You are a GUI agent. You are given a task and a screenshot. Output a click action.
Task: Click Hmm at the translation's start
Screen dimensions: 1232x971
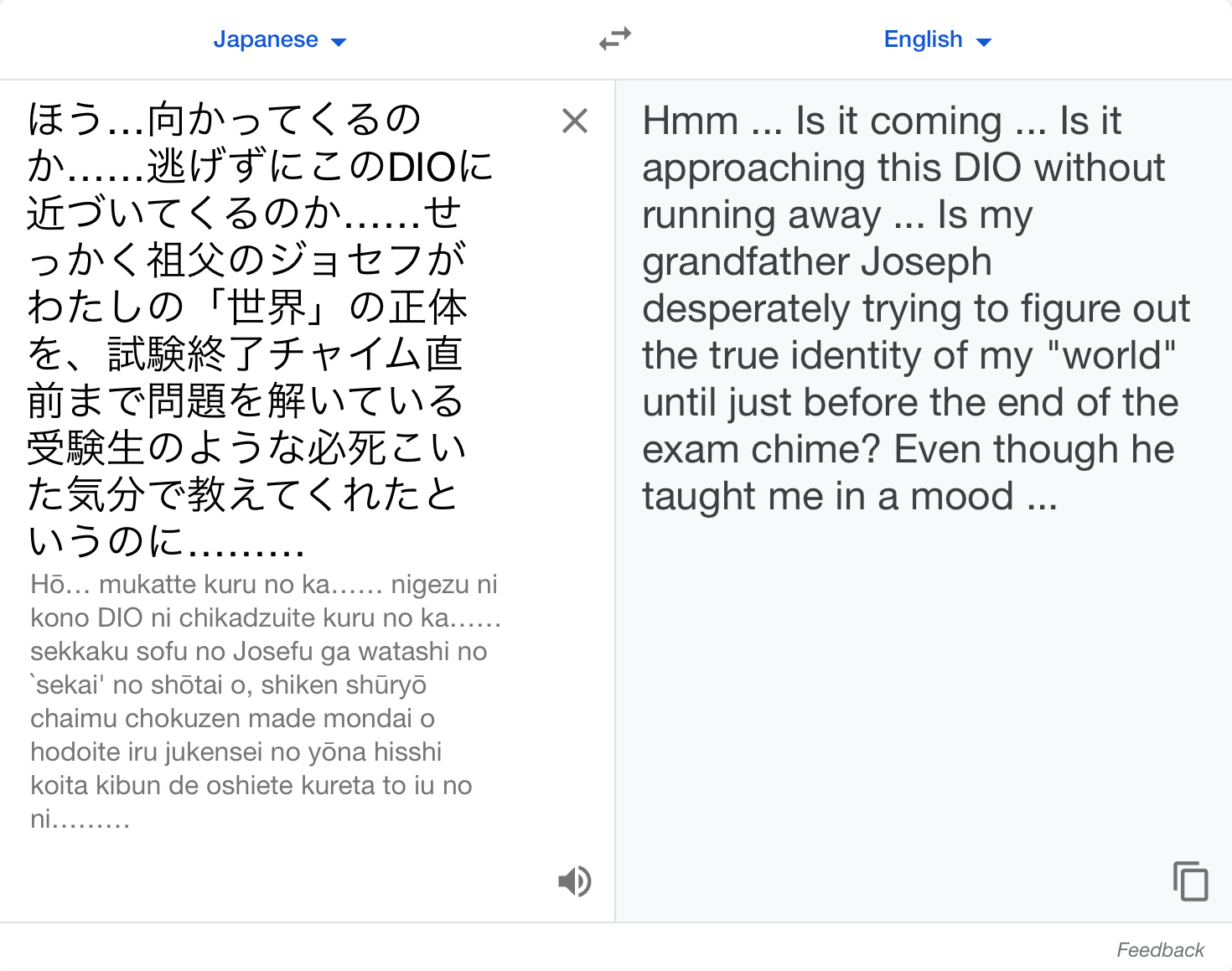691,121
